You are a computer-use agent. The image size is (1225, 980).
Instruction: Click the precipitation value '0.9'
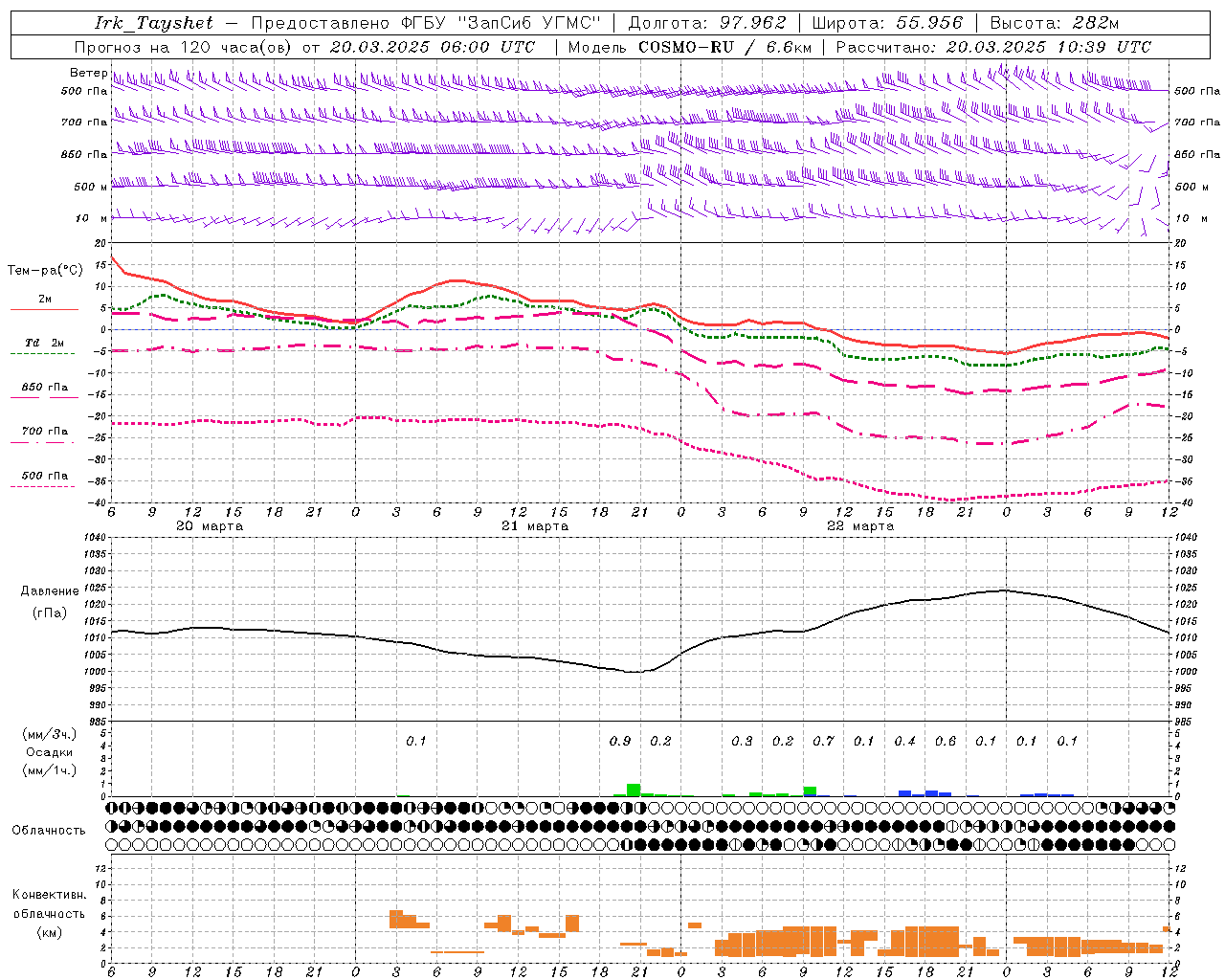tap(620, 742)
